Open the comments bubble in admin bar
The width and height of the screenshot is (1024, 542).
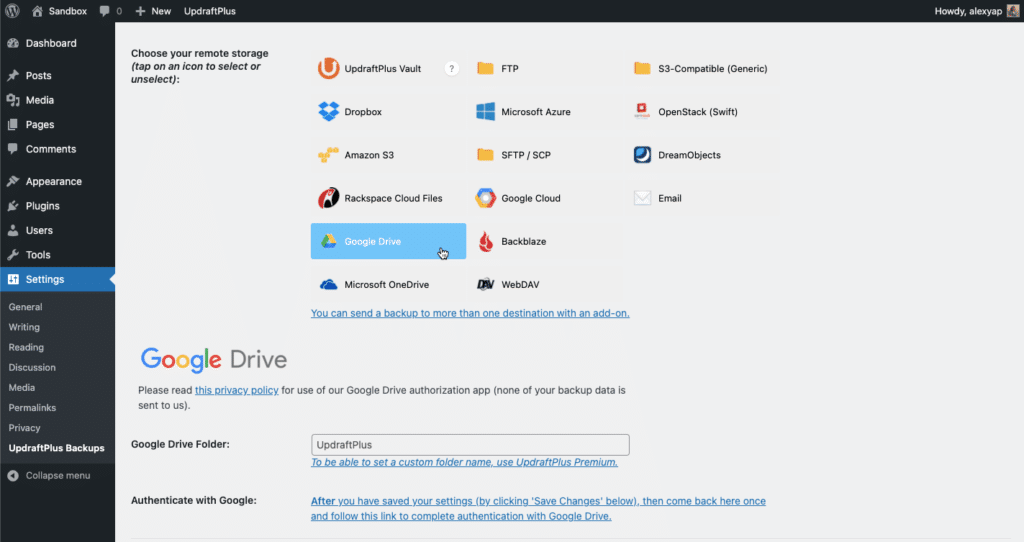pos(110,11)
